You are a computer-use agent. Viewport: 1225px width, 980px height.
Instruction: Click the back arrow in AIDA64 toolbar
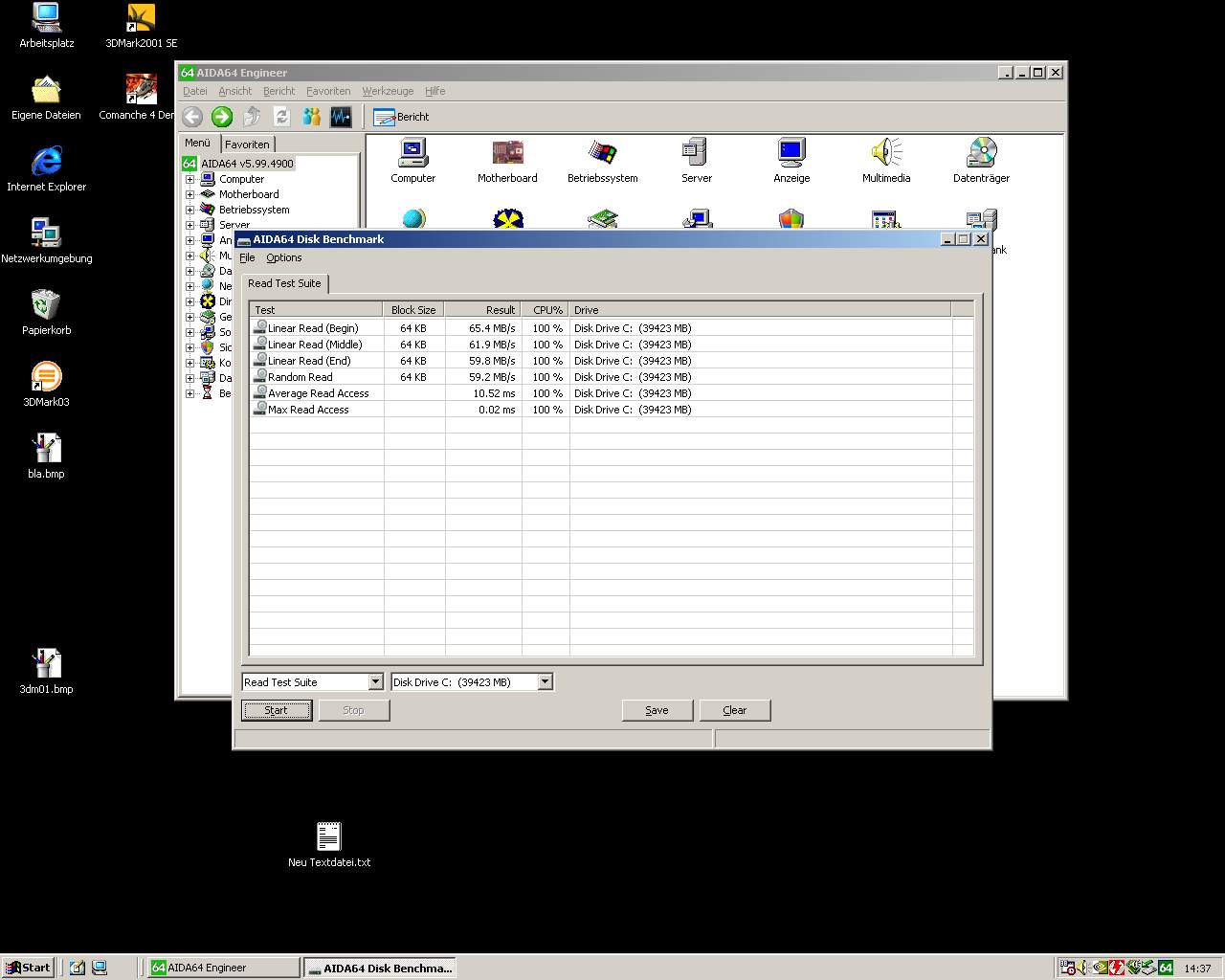coord(192,117)
